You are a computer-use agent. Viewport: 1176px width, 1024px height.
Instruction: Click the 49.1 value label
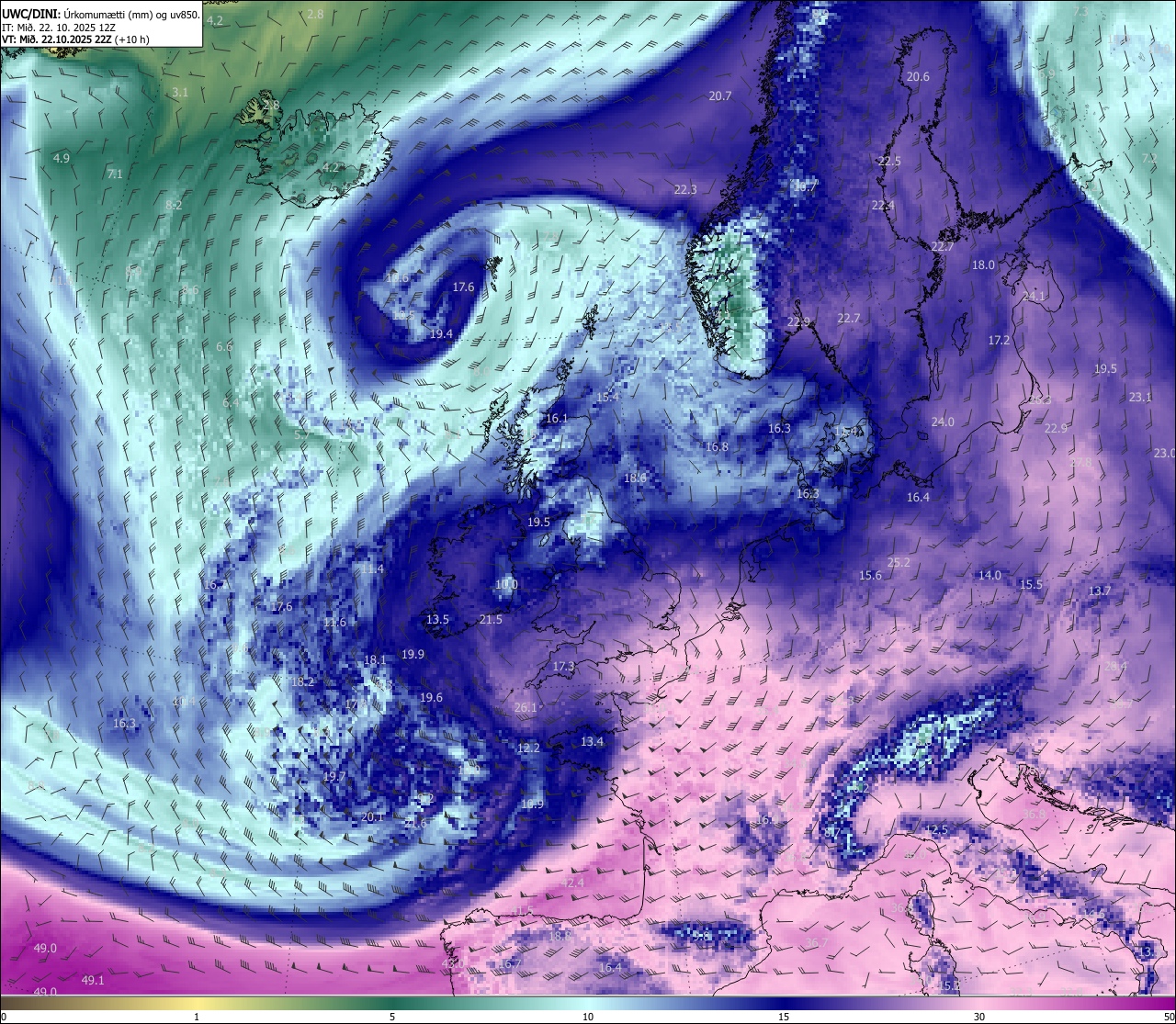(93, 981)
